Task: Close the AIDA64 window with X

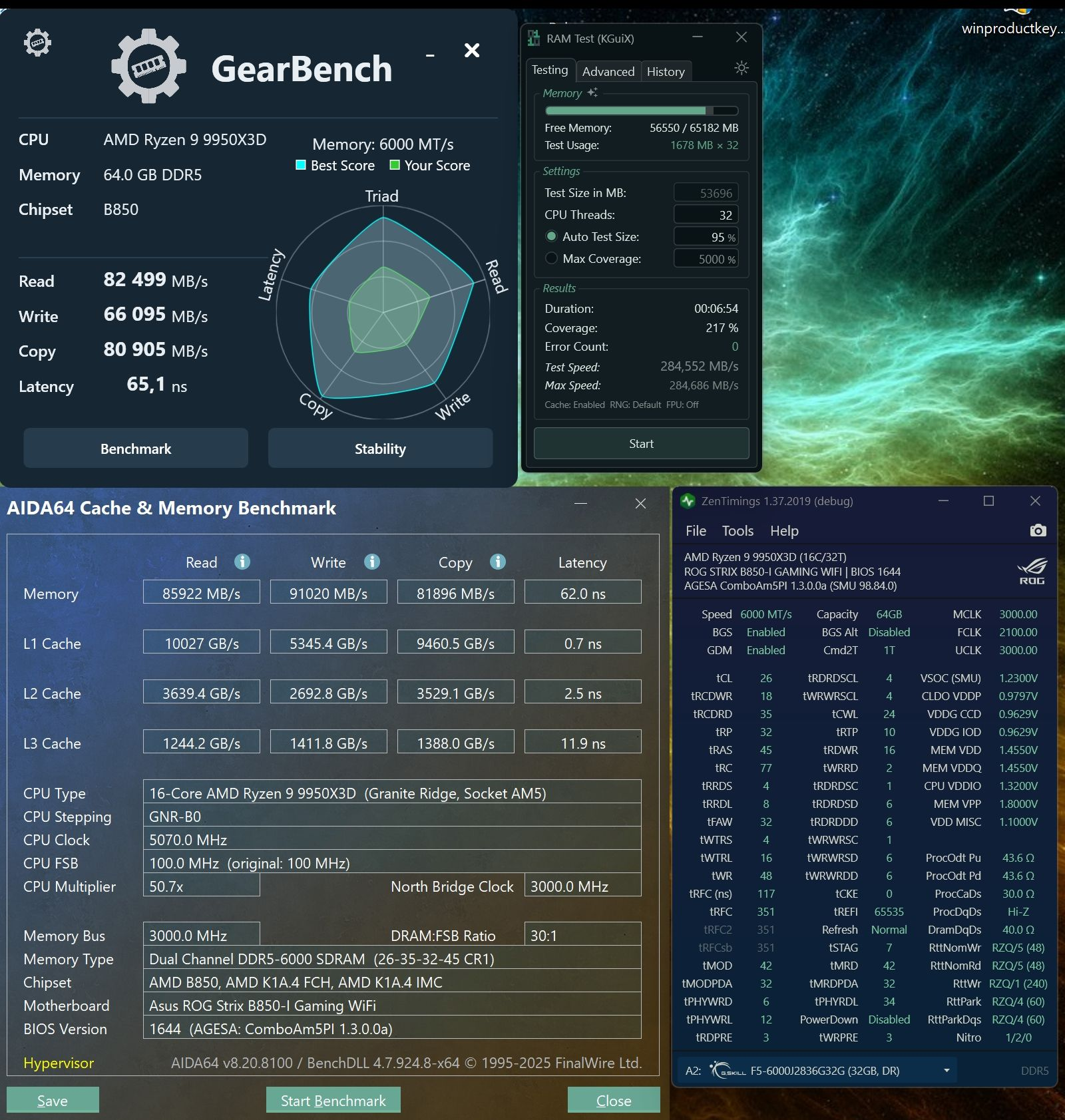Action: coord(640,504)
